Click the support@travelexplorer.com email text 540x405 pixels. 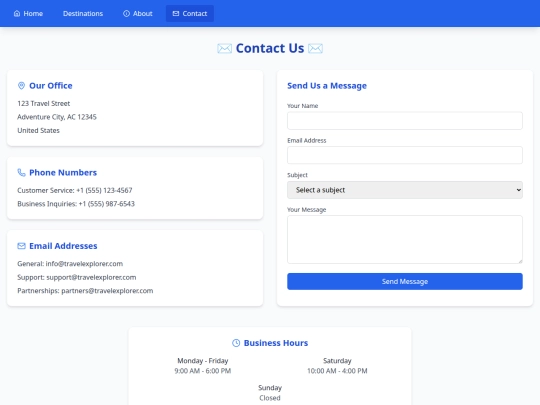click(x=91, y=277)
